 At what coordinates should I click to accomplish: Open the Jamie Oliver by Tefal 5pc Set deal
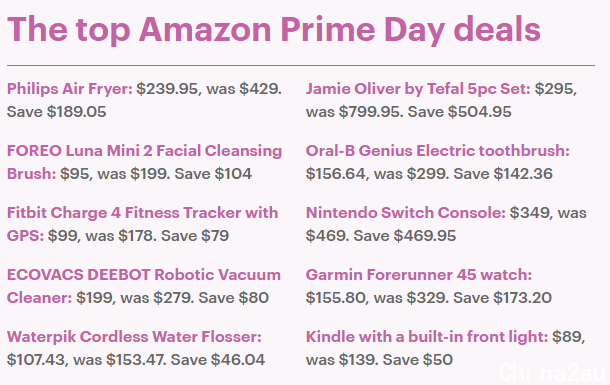tap(418, 89)
